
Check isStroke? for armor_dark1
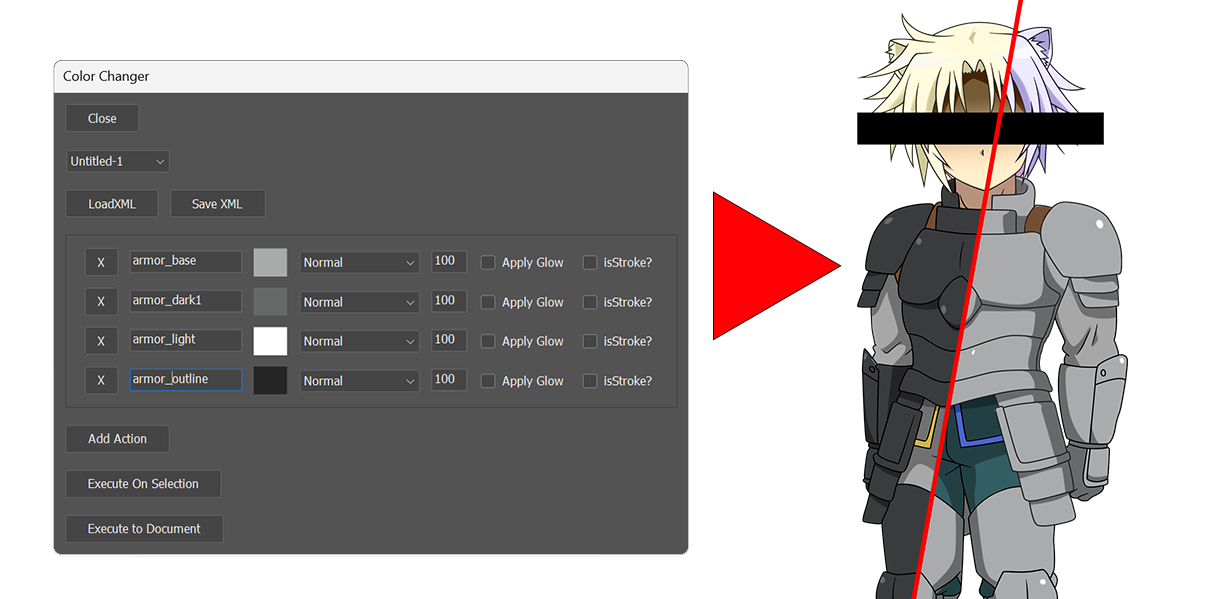click(589, 301)
